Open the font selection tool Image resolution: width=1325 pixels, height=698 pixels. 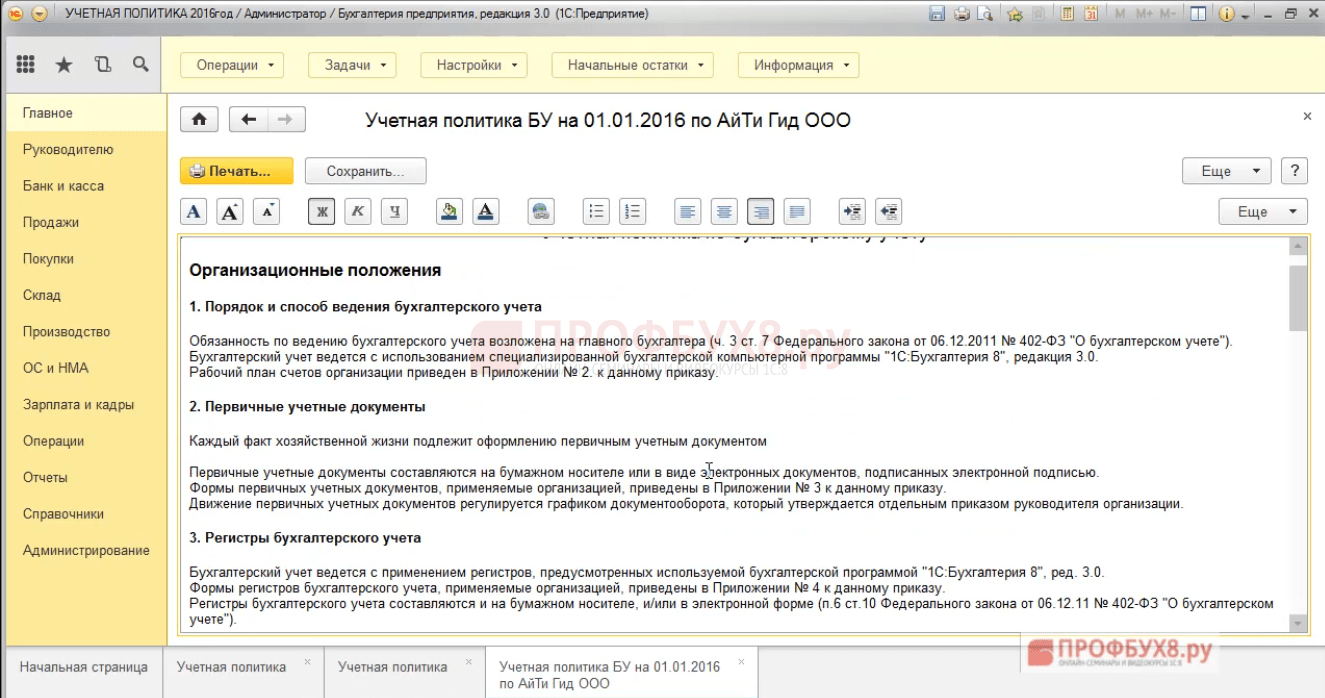tap(194, 211)
